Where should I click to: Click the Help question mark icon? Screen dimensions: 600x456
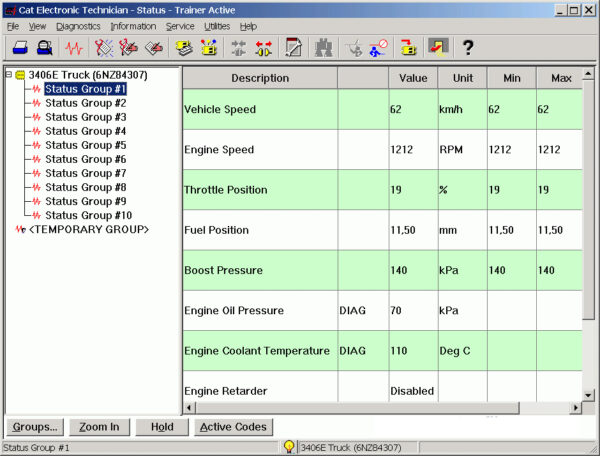pyautogui.click(x=468, y=48)
